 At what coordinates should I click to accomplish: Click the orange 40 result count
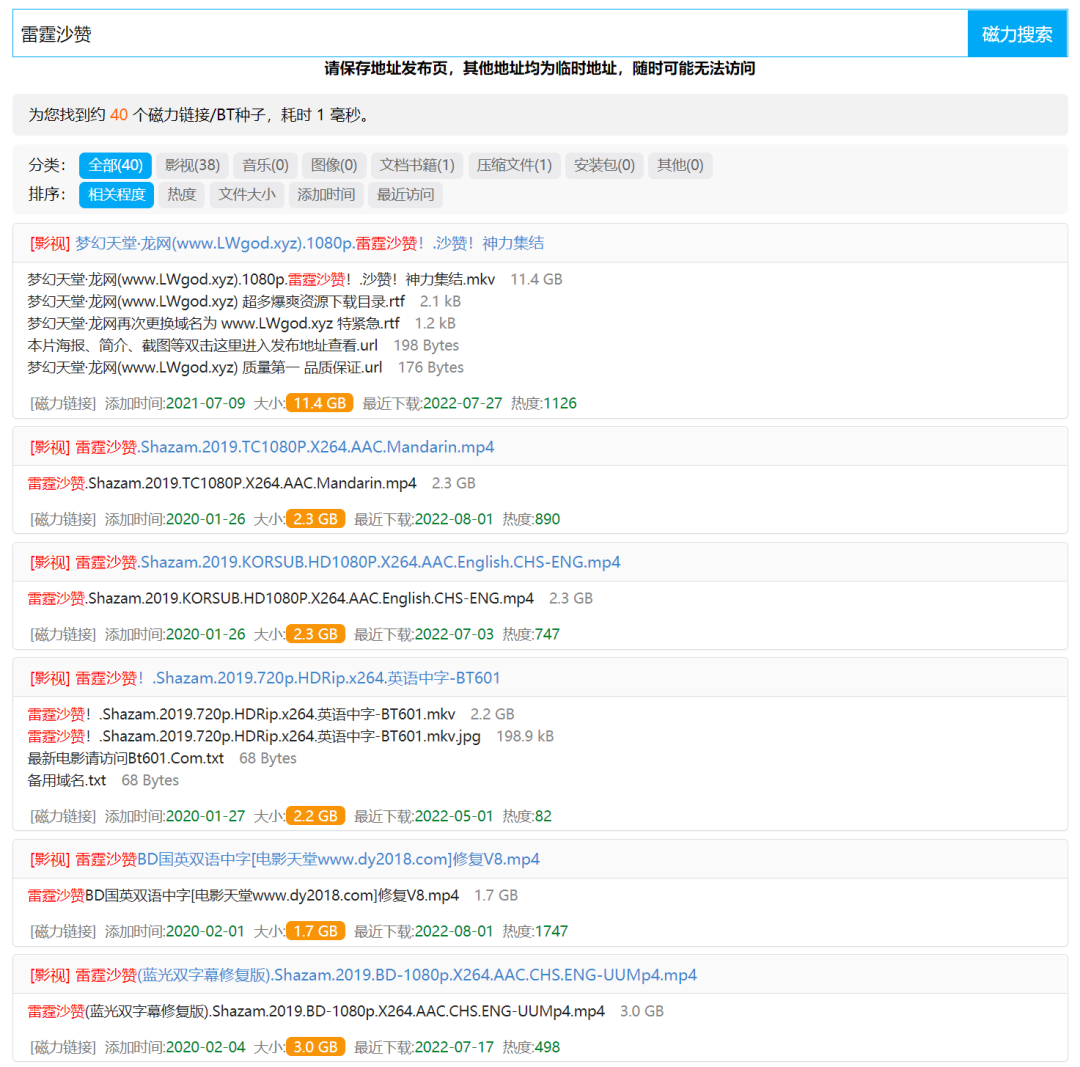(x=118, y=115)
